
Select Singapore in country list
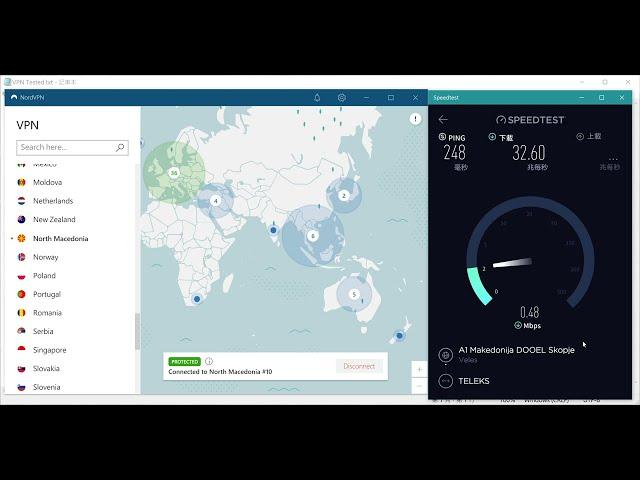(x=49, y=350)
